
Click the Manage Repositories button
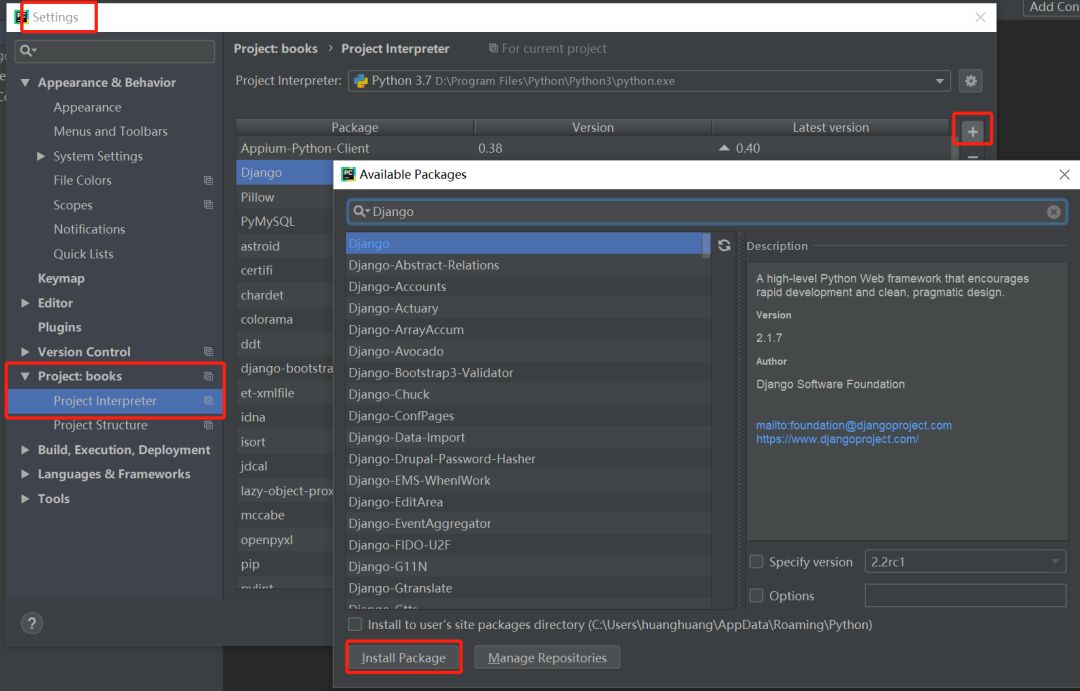point(547,658)
